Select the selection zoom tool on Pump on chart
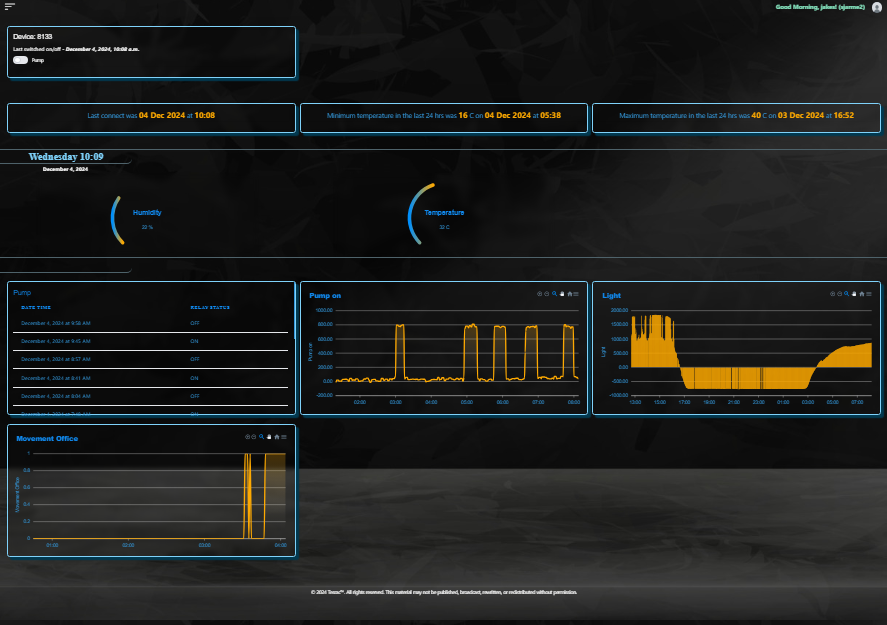The image size is (887, 625). [554, 294]
